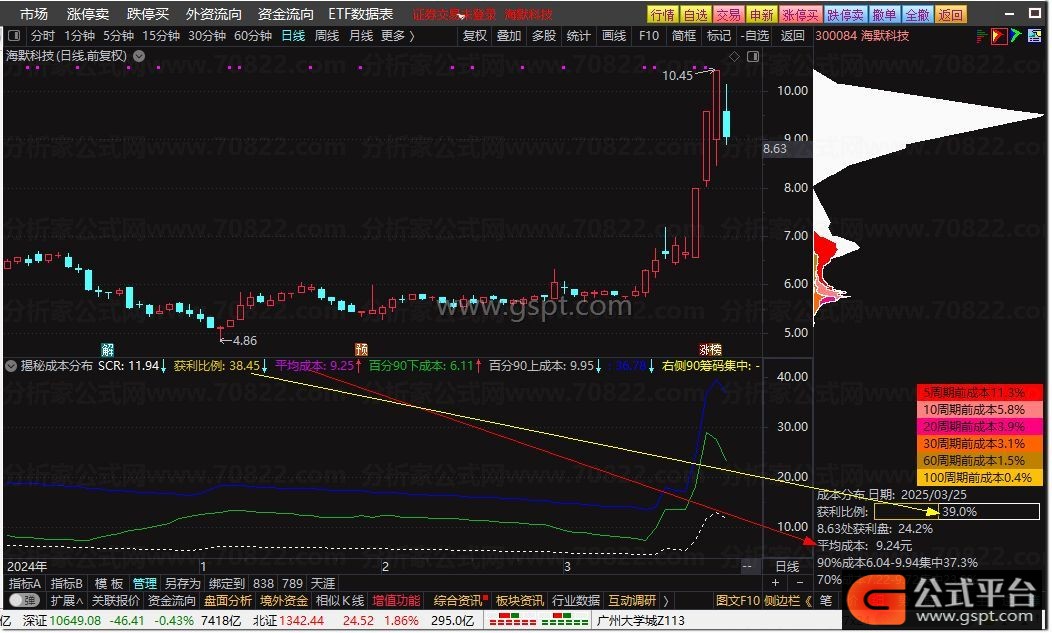This screenshot has width=1052, height=633.
Task: Click the yellow 自选 button
Action: (x=696, y=15)
